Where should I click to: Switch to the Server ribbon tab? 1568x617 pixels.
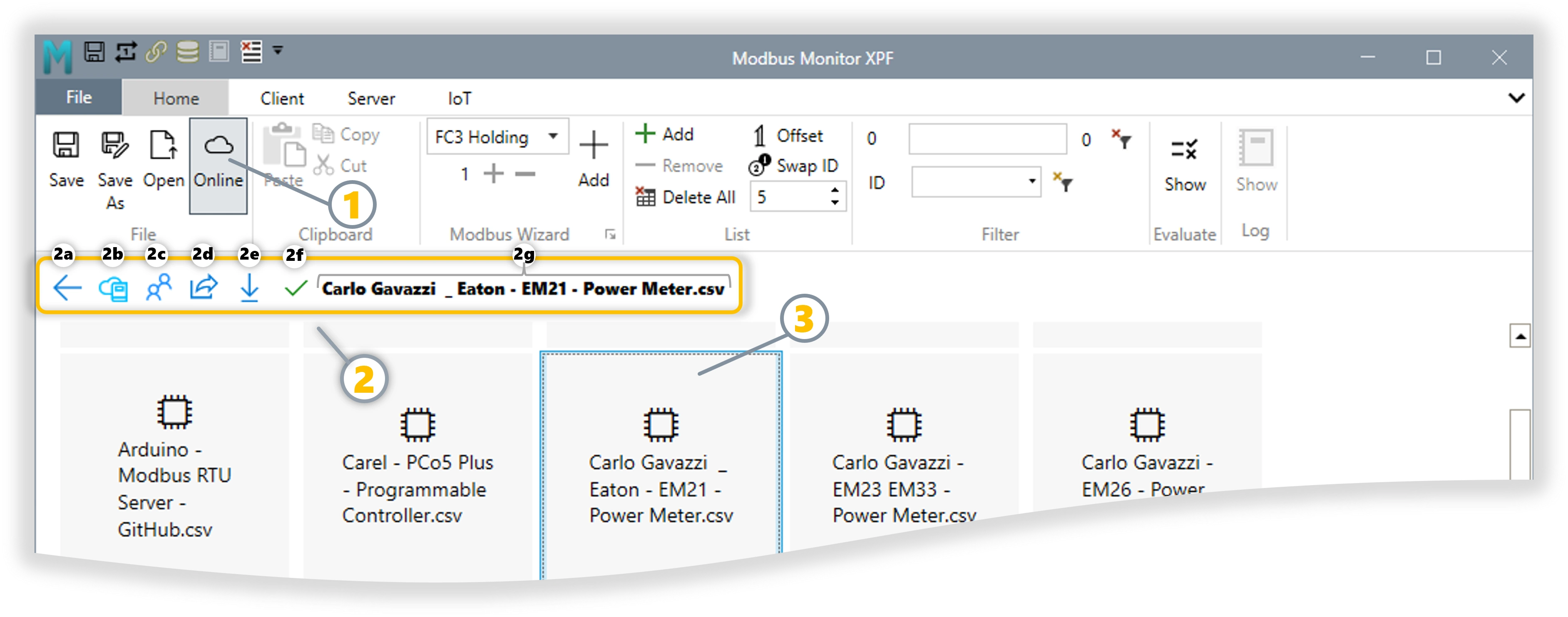coord(371,99)
